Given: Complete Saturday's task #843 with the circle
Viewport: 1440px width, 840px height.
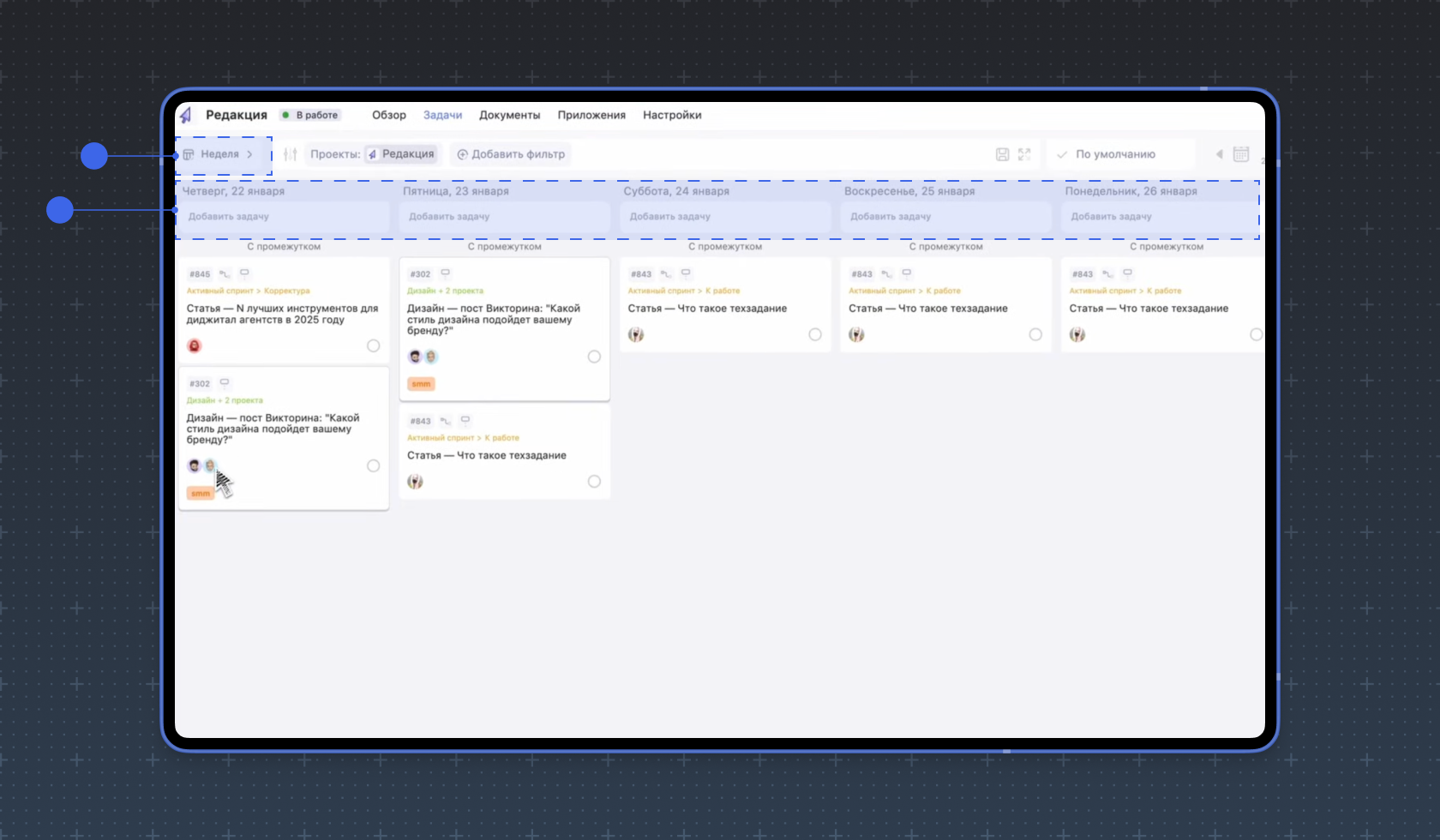Looking at the screenshot, I should click(814, 334).
